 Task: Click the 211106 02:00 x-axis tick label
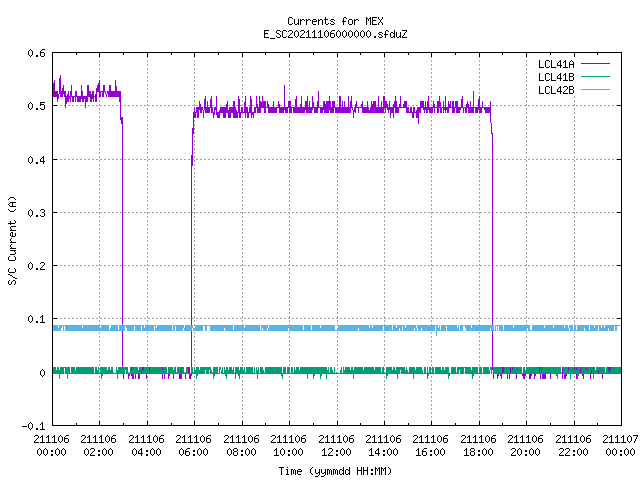[98, 445]
